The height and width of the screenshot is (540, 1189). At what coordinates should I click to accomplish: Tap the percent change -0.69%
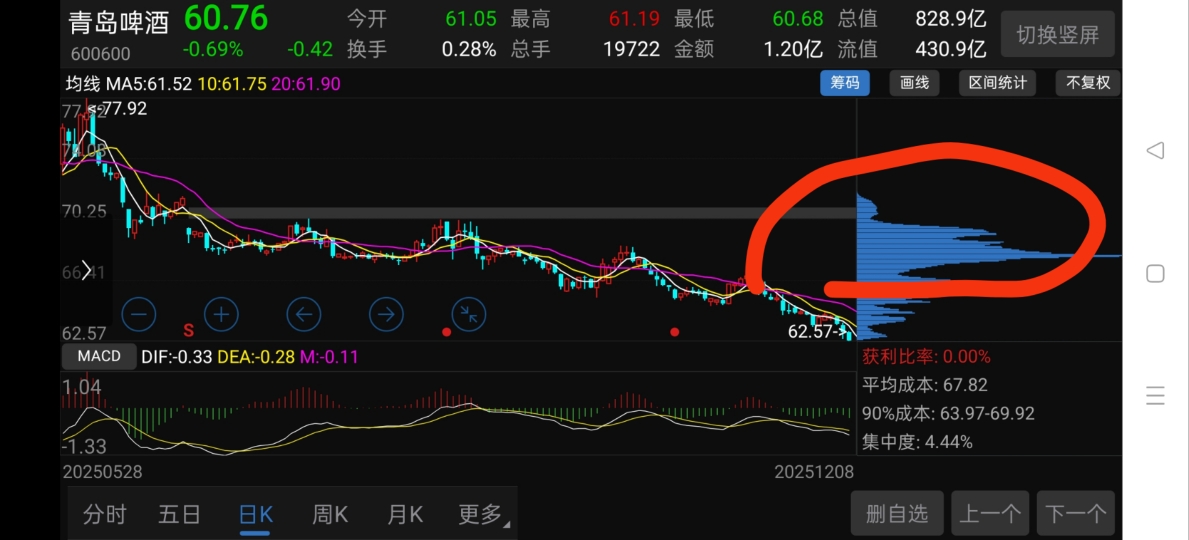213,50
